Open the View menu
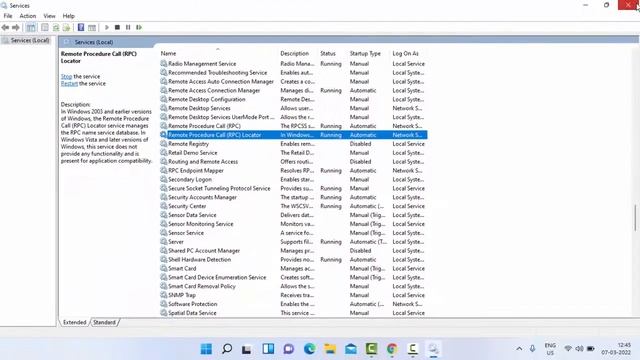The width and height of the screenshot is (640, 360). click(x=49, y=16)
